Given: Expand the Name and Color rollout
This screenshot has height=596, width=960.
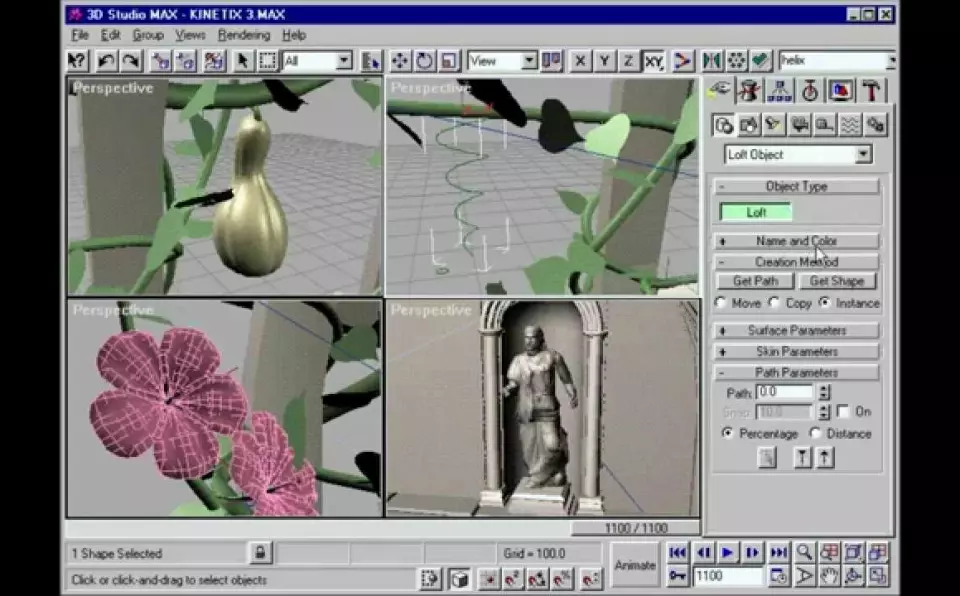Looking at the screenshot, I should coord(796,241).
